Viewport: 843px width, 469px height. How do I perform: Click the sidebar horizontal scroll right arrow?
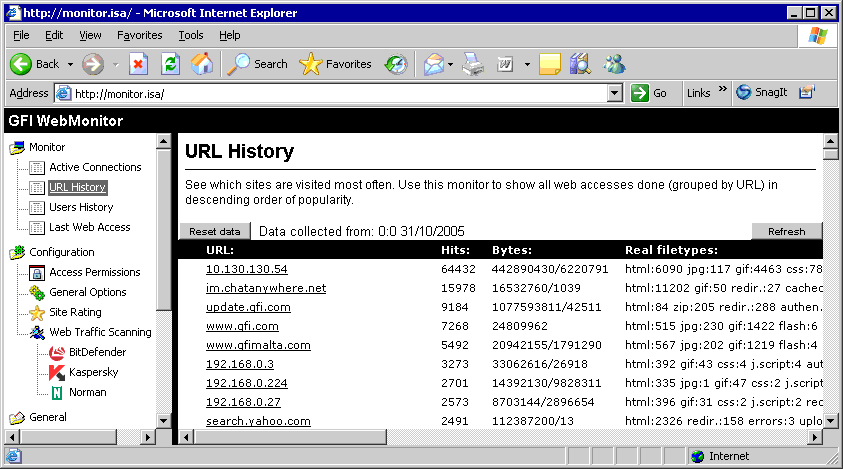[147, 437]
